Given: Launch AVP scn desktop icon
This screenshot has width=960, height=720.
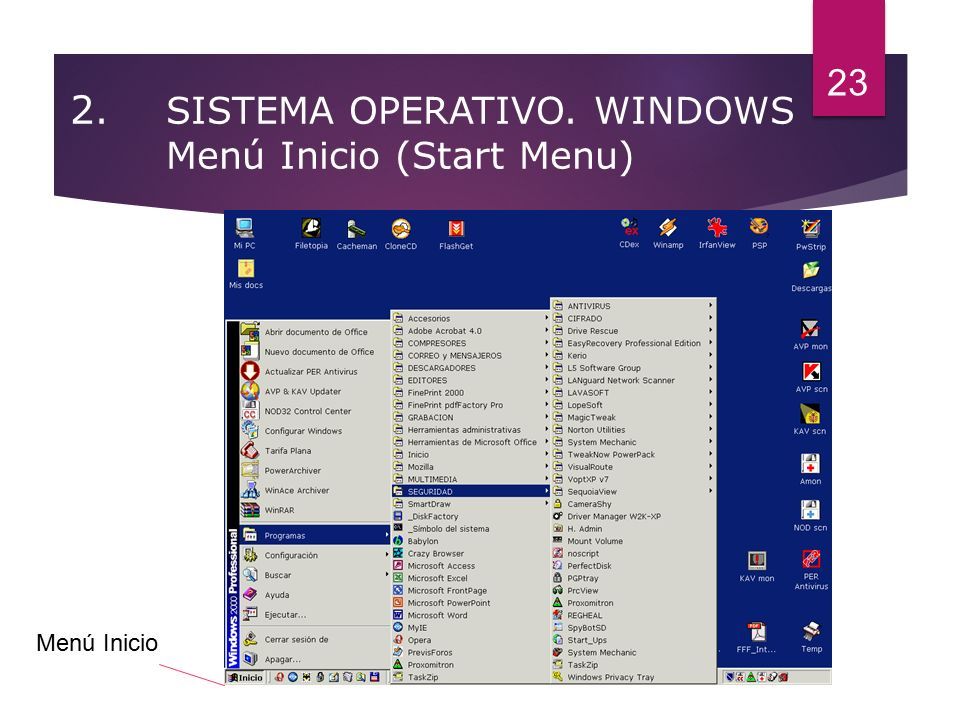Looking at the screenshot, I should [811, 377].
